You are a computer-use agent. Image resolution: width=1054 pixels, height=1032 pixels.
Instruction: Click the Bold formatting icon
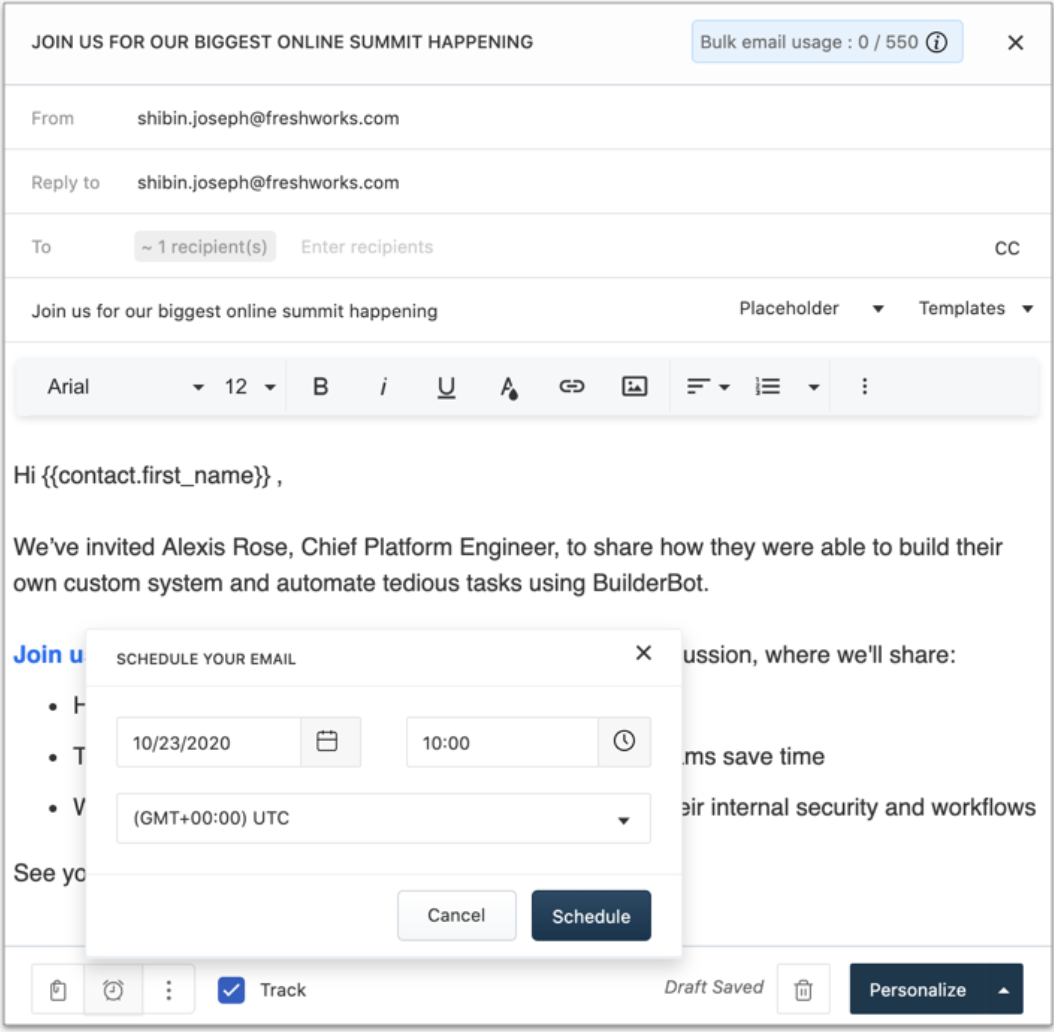point(321,387)
